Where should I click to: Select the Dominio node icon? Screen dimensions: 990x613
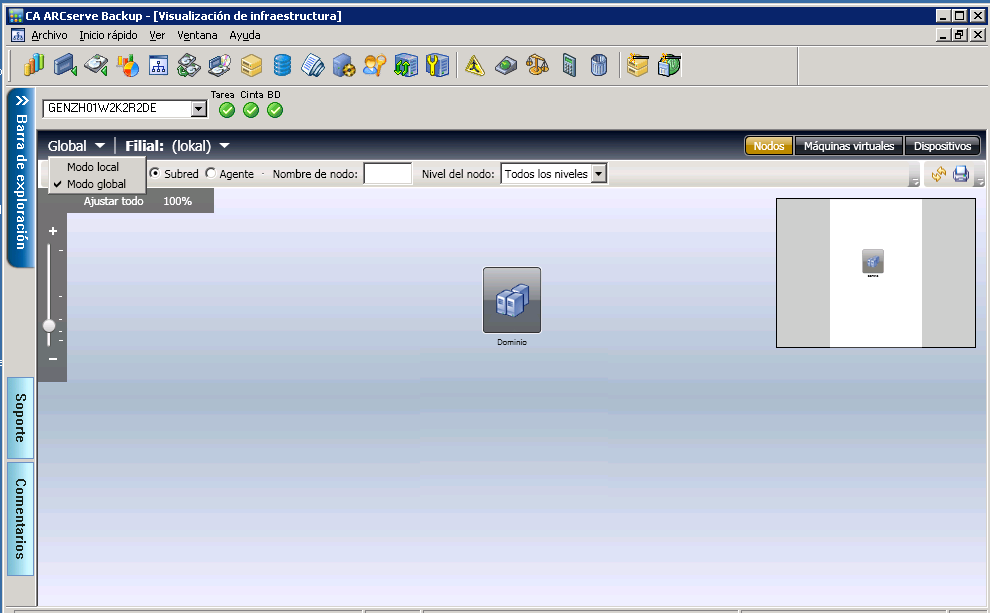coord(512,300)
